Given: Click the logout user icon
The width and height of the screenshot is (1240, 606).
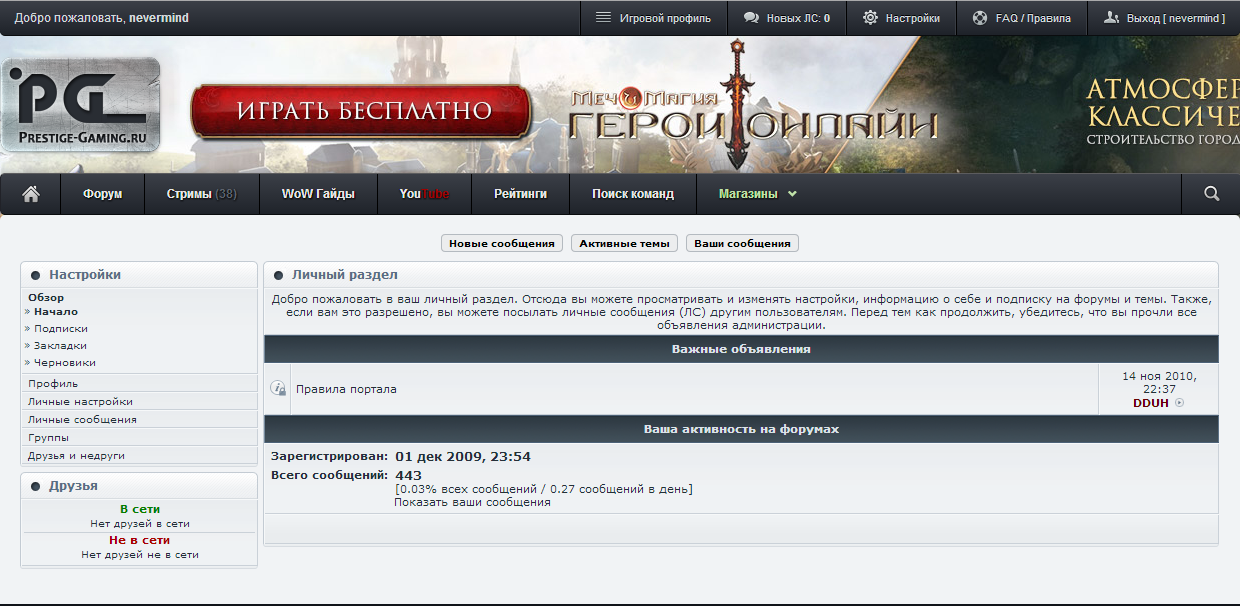Looking at the screenshot, I should click(1111, 17).
